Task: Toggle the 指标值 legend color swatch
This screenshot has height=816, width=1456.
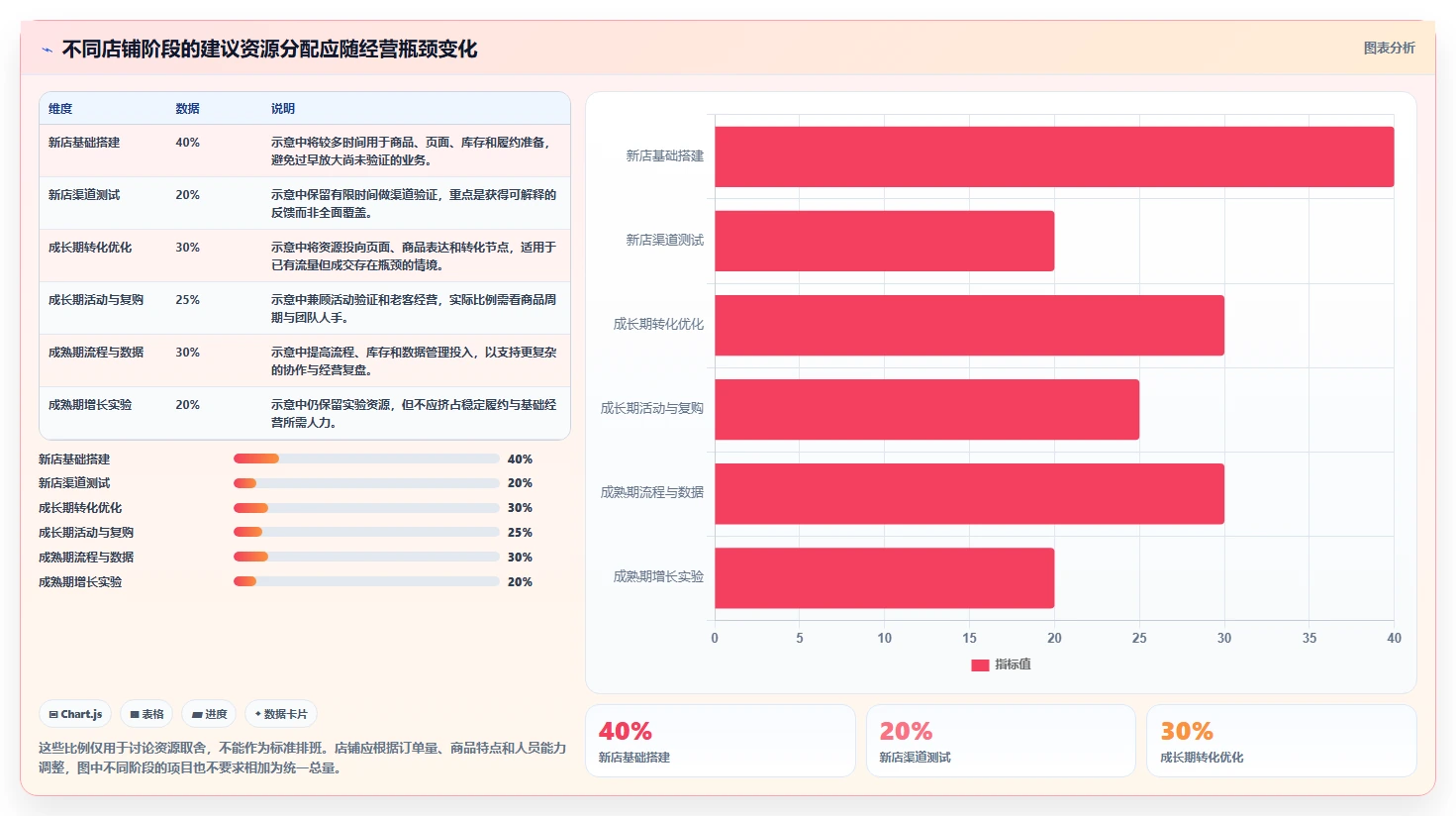Action: tap(980, 664)
